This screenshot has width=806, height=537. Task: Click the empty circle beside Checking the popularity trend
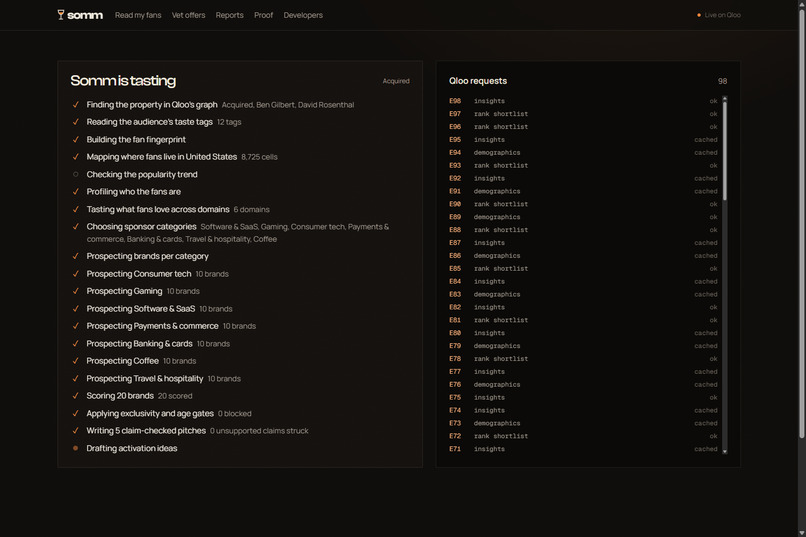point(76,174)
